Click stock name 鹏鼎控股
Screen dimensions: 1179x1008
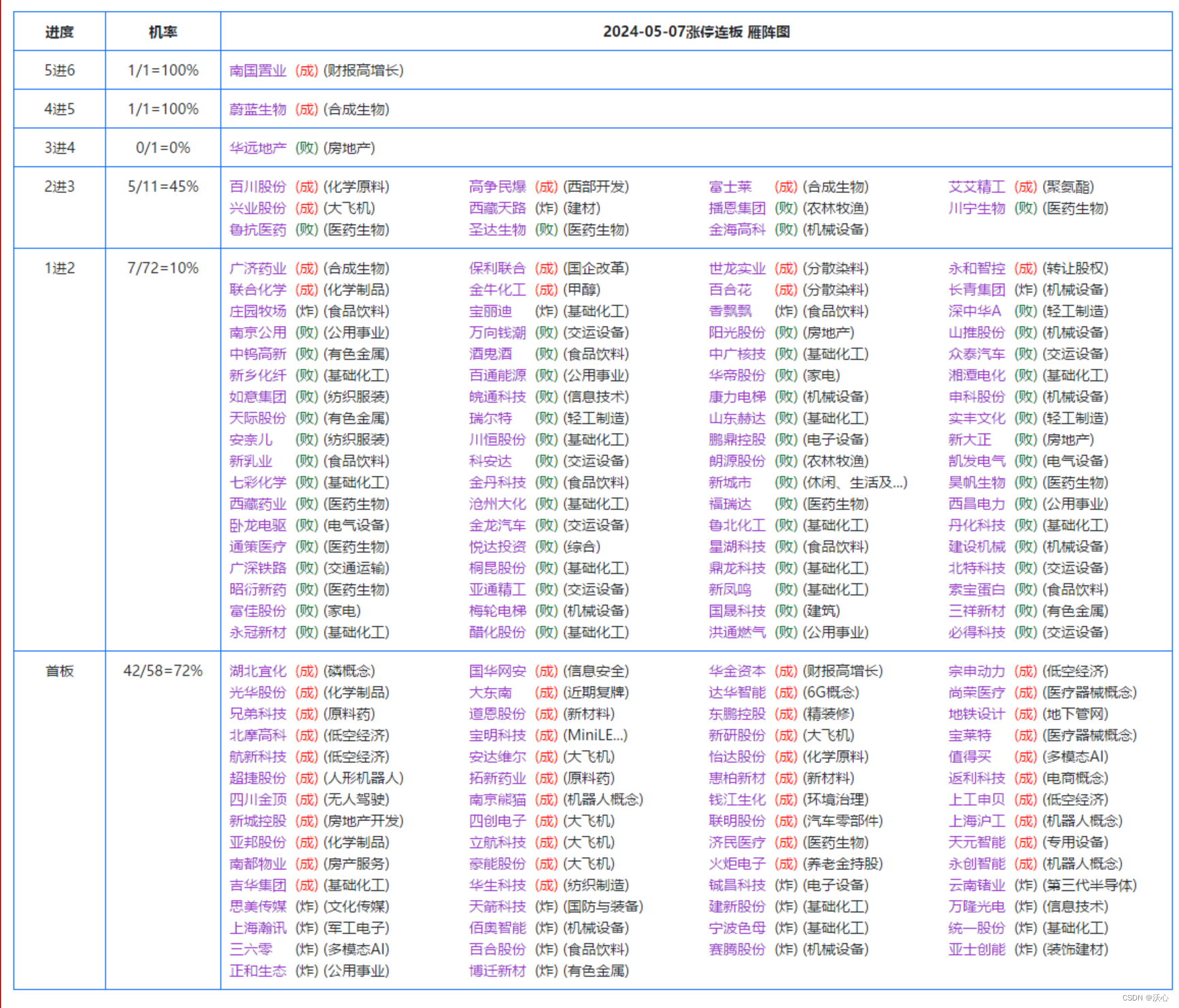click(737, 440)
